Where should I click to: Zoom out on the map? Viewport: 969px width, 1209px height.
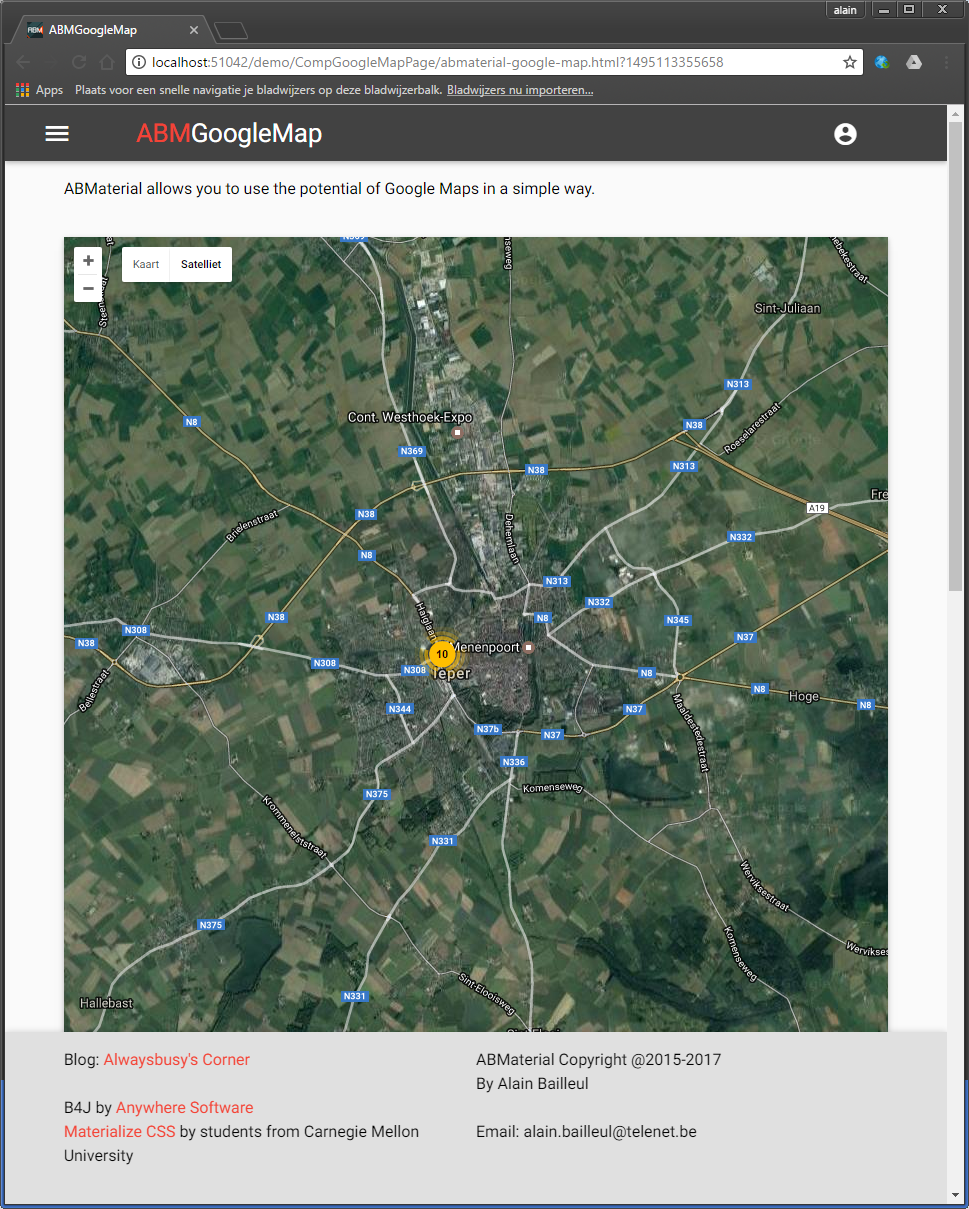point(88,288)
